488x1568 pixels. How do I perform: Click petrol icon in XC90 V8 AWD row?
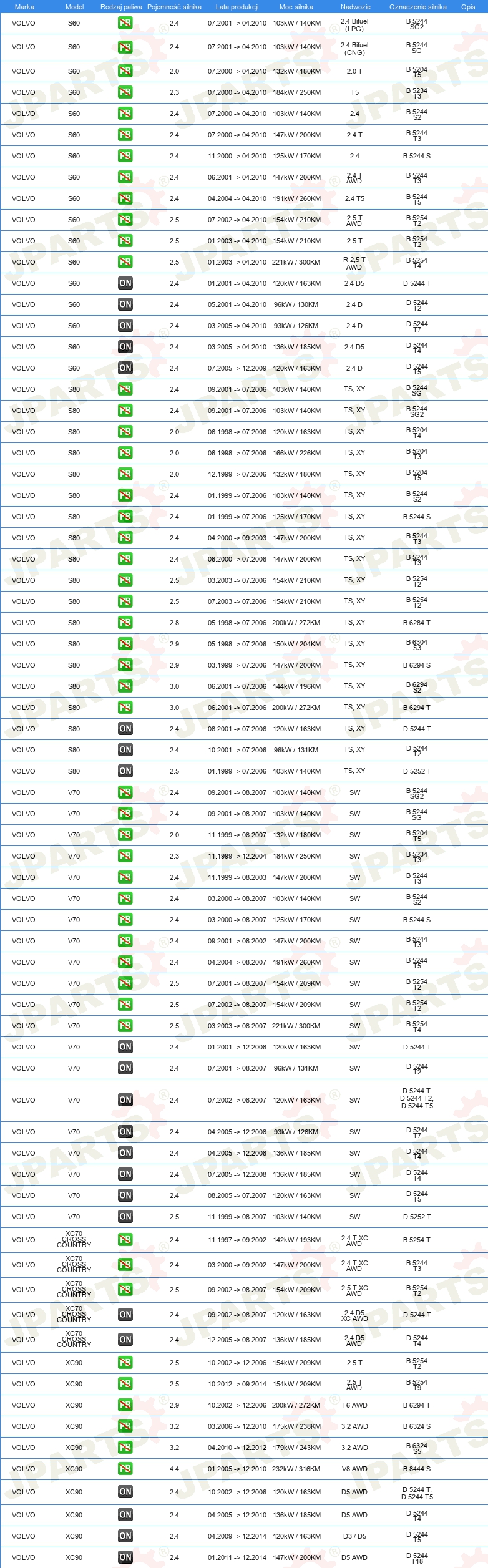point(125,1469)
